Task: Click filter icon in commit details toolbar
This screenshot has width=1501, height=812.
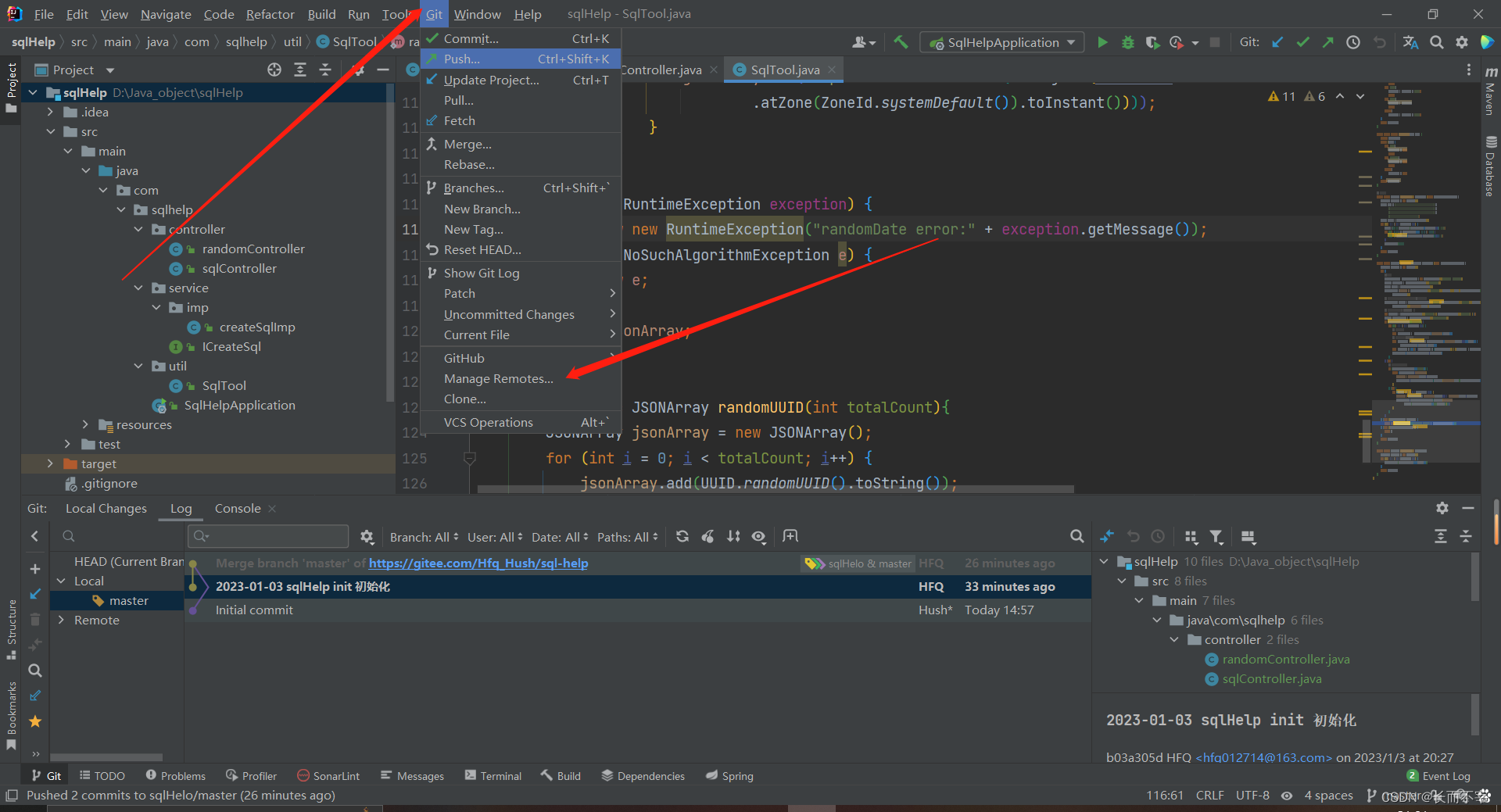Action: (x=1216, y=536)
